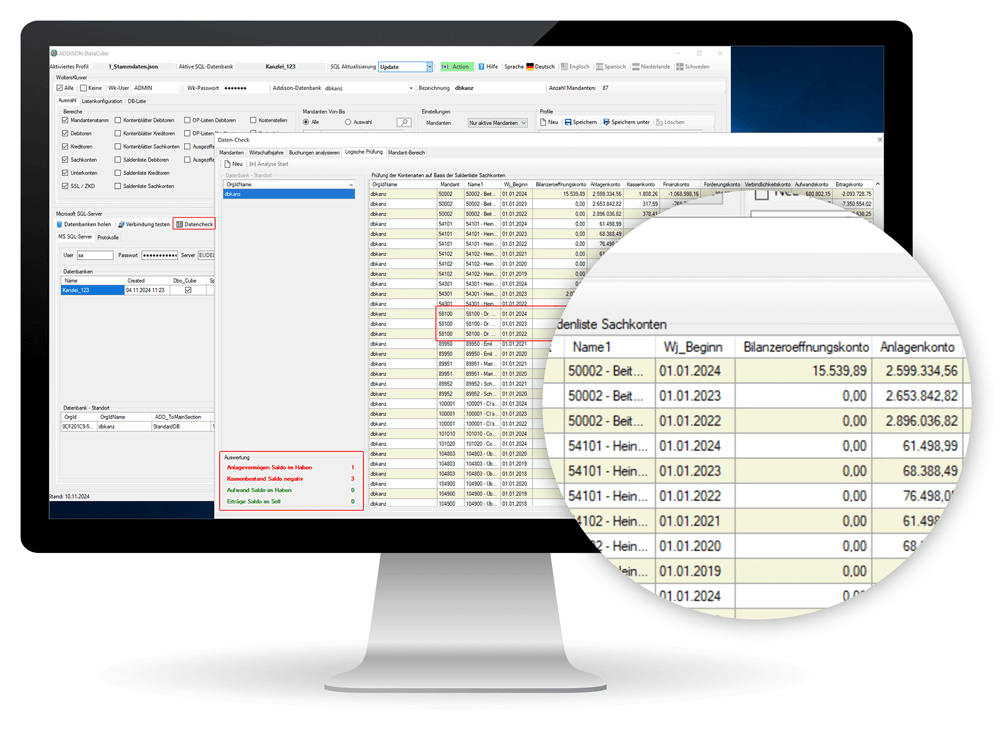Click the Mandanten search magnifier button
Viewport: 1000px width, 739px height.
tap(403, 122)
